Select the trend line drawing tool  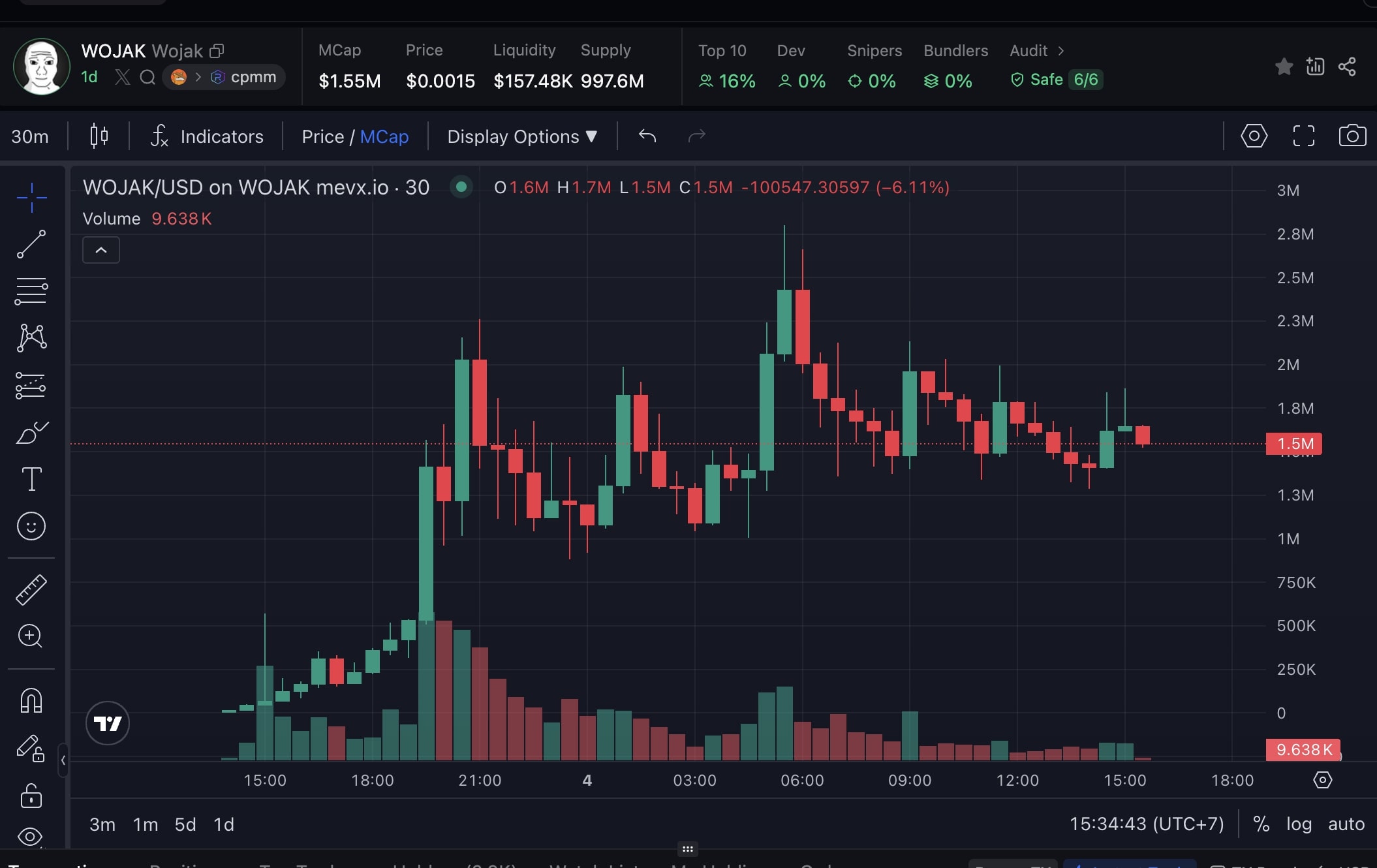[x=31, y=244]
